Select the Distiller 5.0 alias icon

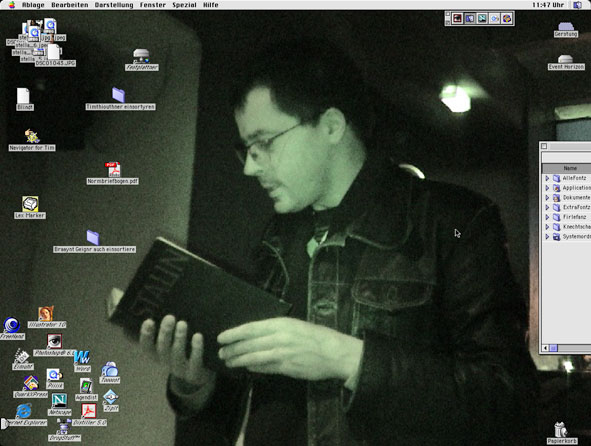pyautogui.click(x=89, y=411)
